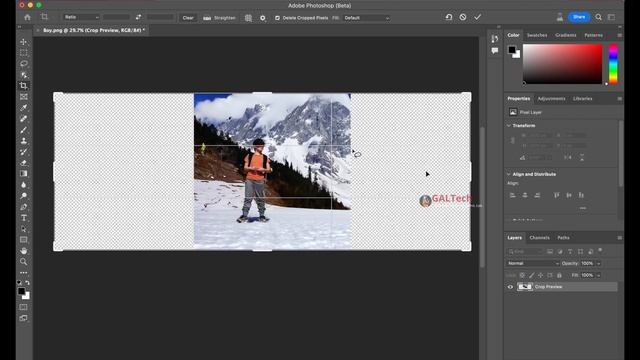Open the Ratio preset dropdown

tap(81, 17)
